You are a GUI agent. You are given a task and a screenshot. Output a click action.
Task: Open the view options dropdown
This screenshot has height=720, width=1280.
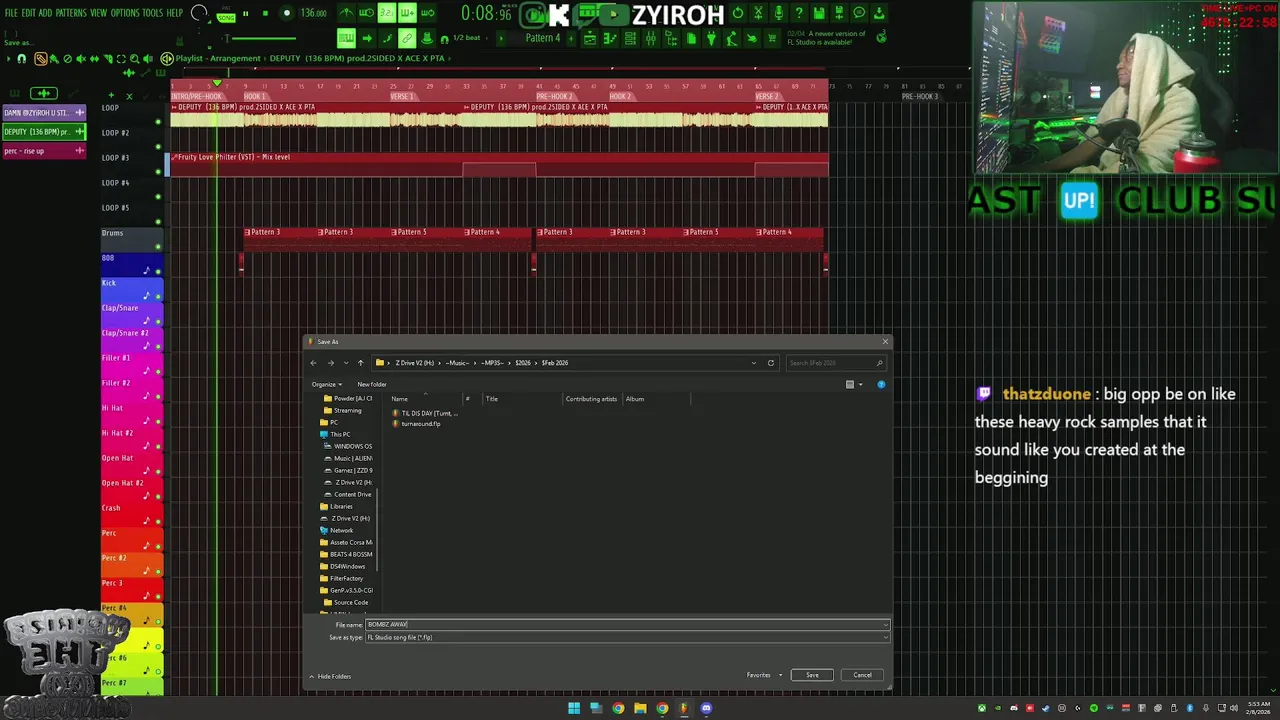pos(860,384)
